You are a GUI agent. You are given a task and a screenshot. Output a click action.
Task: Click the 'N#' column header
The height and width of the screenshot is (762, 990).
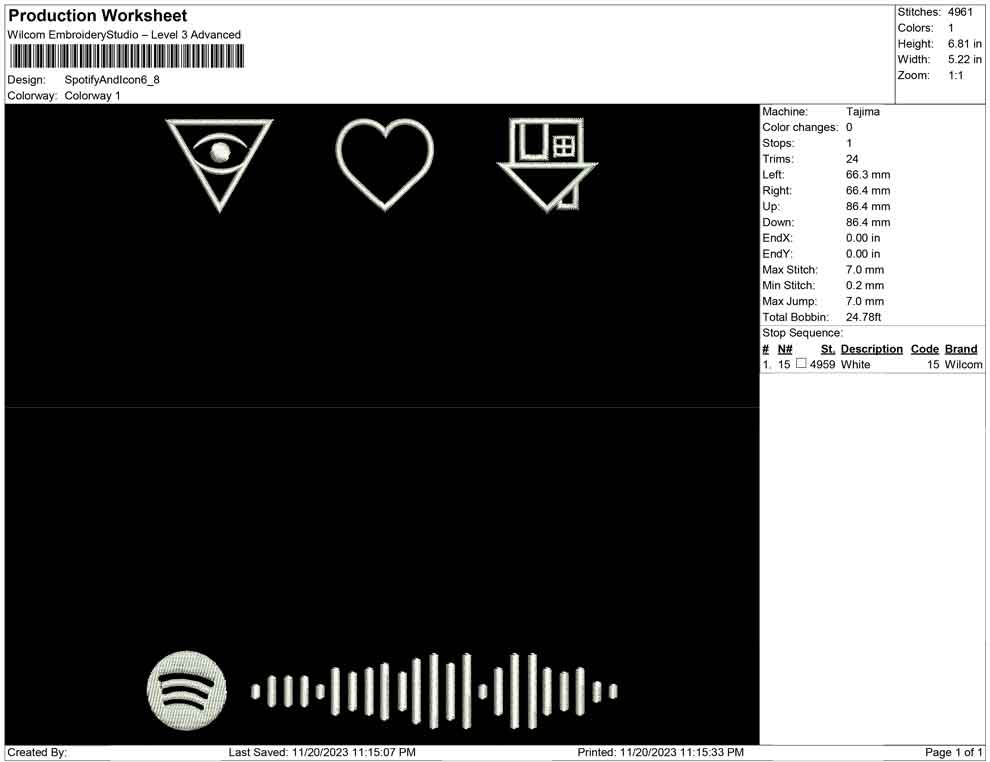(x=785, y=349)
